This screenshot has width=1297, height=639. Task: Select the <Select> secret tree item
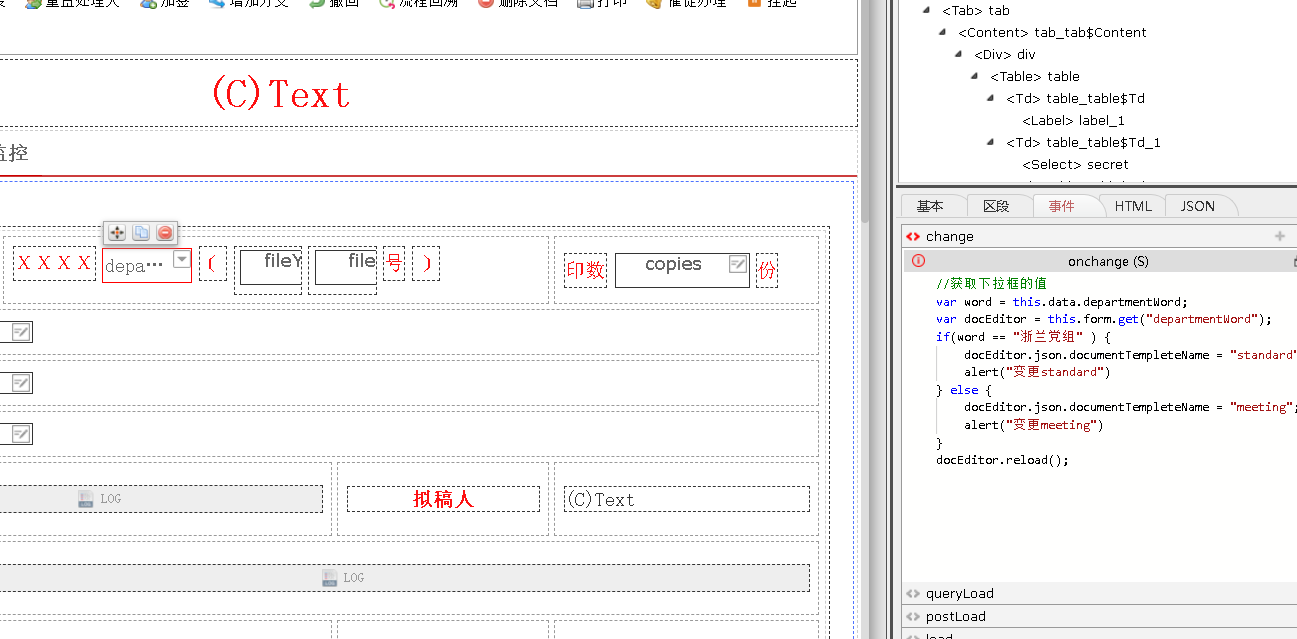(x=1075, y=164)
